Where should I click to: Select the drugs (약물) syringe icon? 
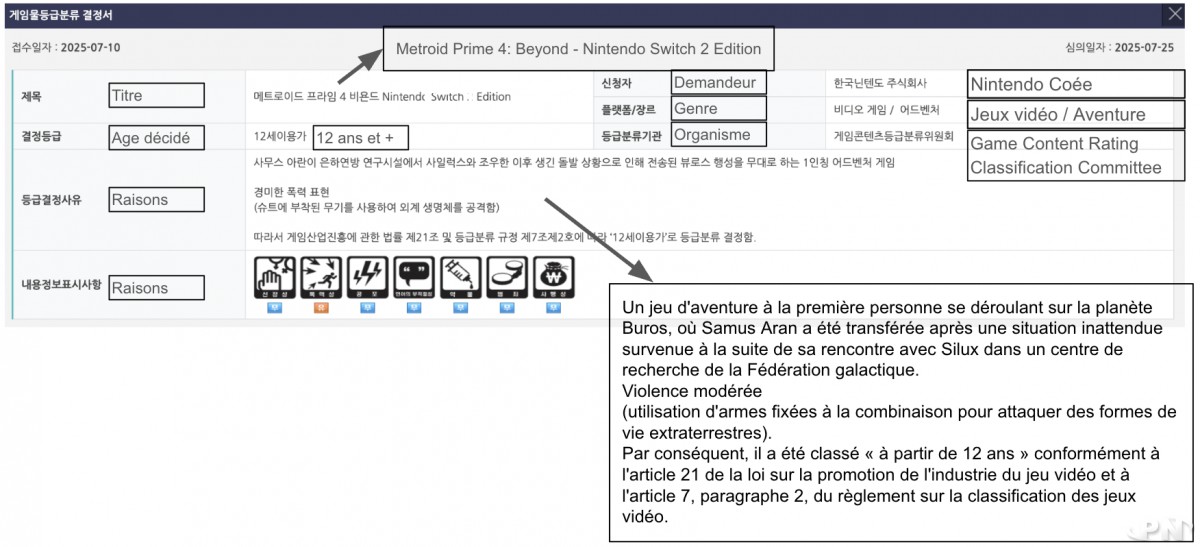[x=461, y=277]
